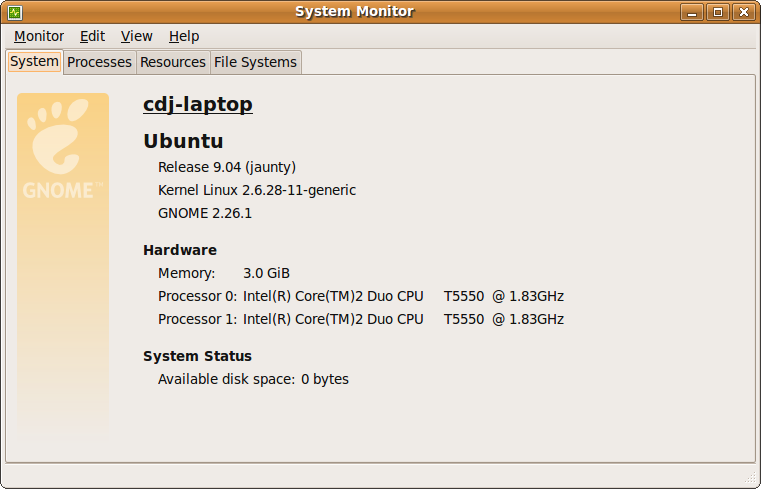Click the Processor 0 CPU description
Image resolution: width=761 pixels, height=489 pixels.
pos(403,296)
